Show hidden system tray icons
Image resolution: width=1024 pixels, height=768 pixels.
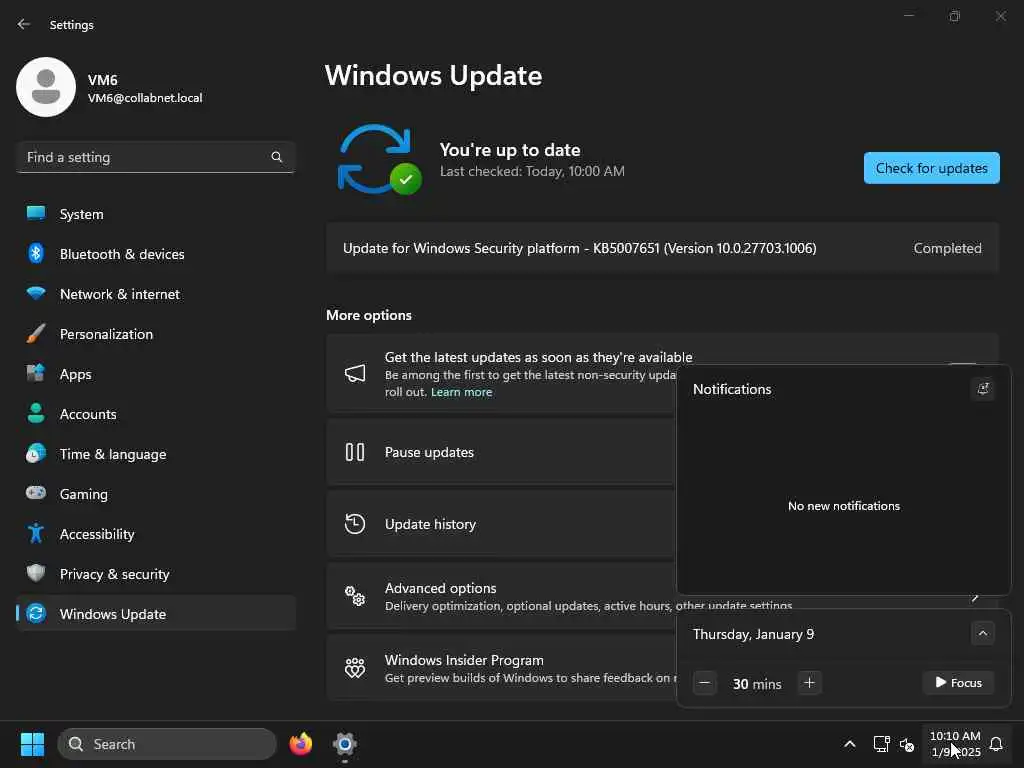click(x=849, y=744)
